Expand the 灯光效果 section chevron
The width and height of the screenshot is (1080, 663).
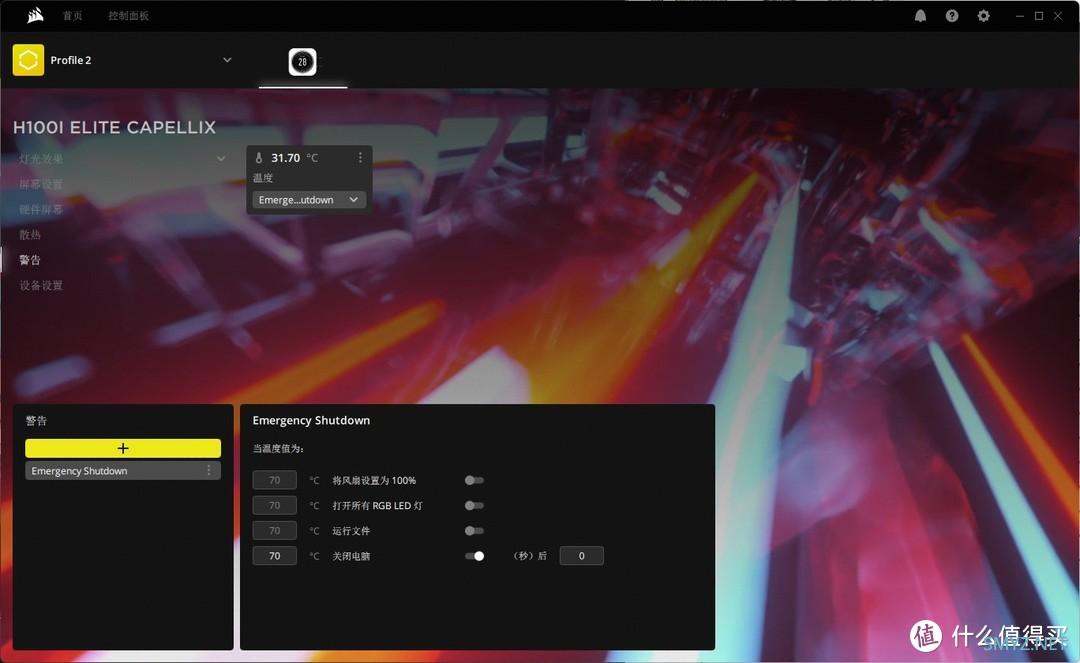coord(221,158)
